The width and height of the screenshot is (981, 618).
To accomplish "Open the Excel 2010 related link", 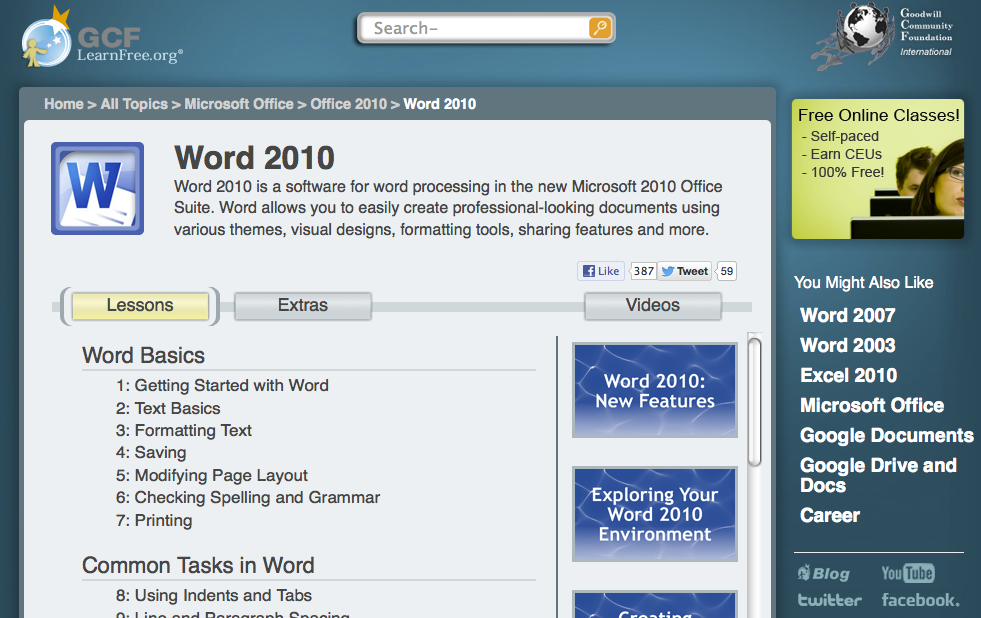I will point(848,375).
